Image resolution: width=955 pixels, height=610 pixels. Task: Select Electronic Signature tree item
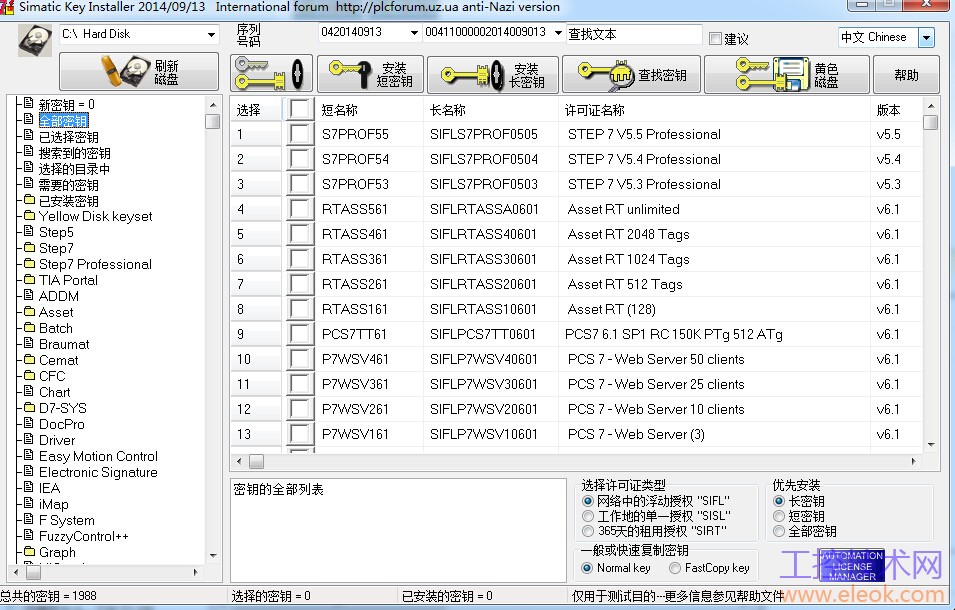pyautogui.click(x=98, y=472)
